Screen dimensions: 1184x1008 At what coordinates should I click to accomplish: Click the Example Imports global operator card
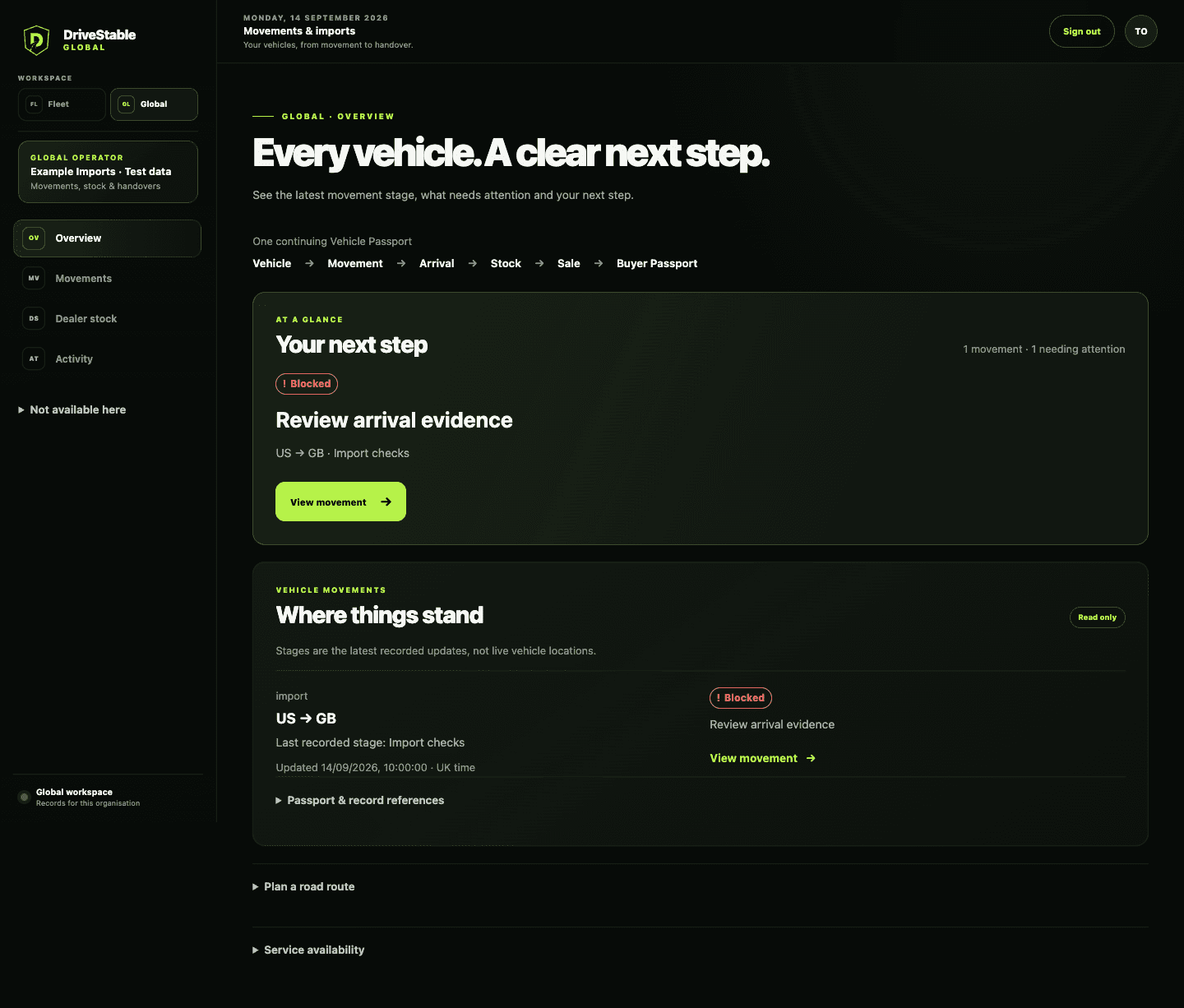108,172
